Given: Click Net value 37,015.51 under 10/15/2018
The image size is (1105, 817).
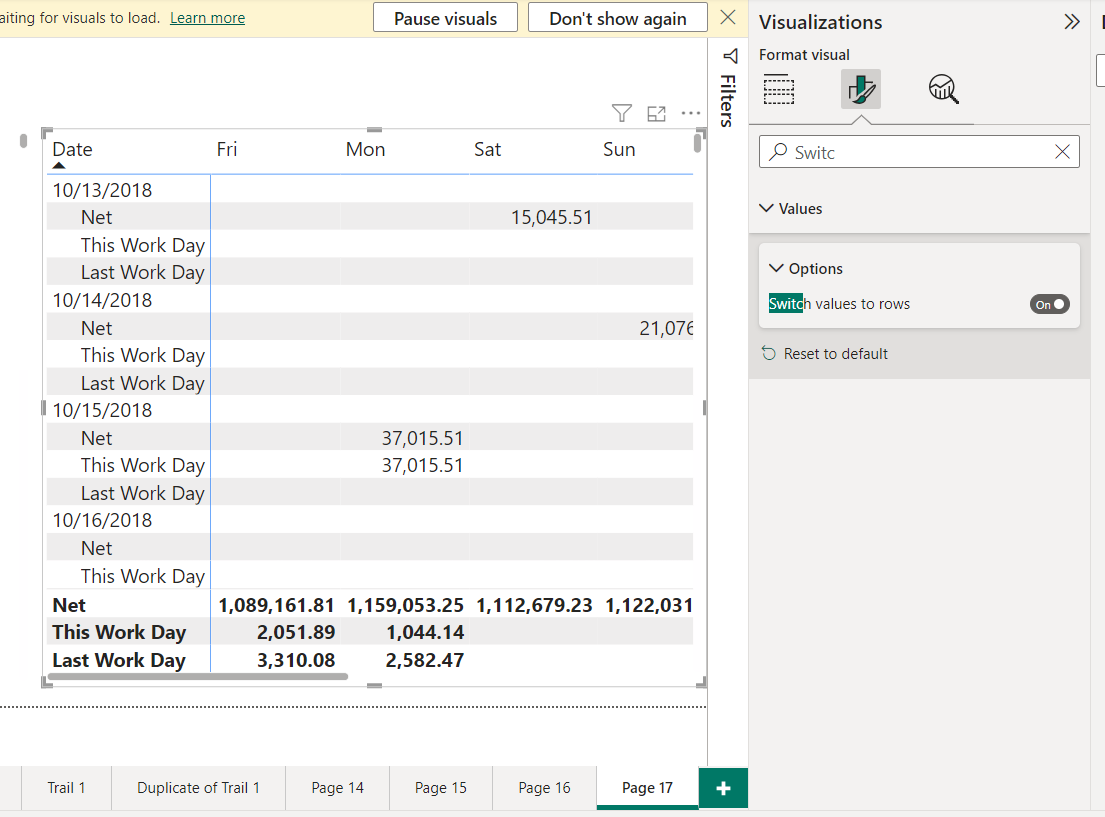Looking at the screenshot, I should (422, 438).
